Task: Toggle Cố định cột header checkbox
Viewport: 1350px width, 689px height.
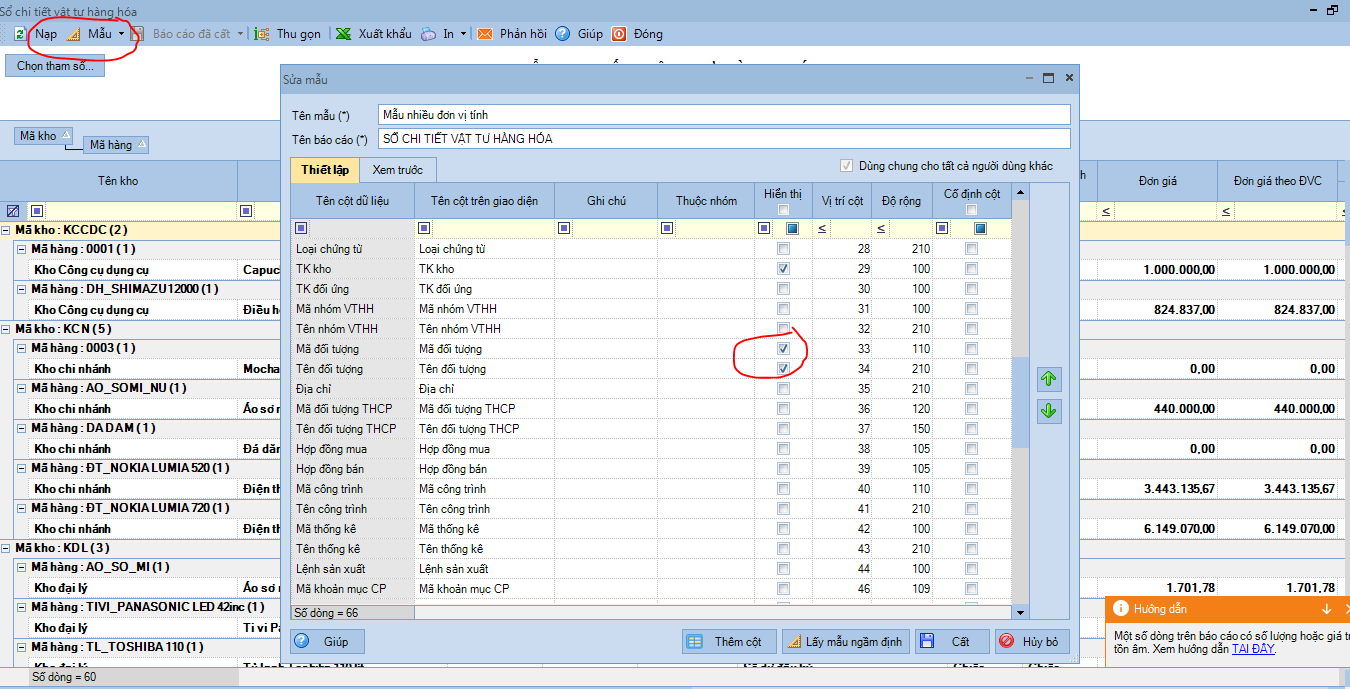Action: pos(971,210)
